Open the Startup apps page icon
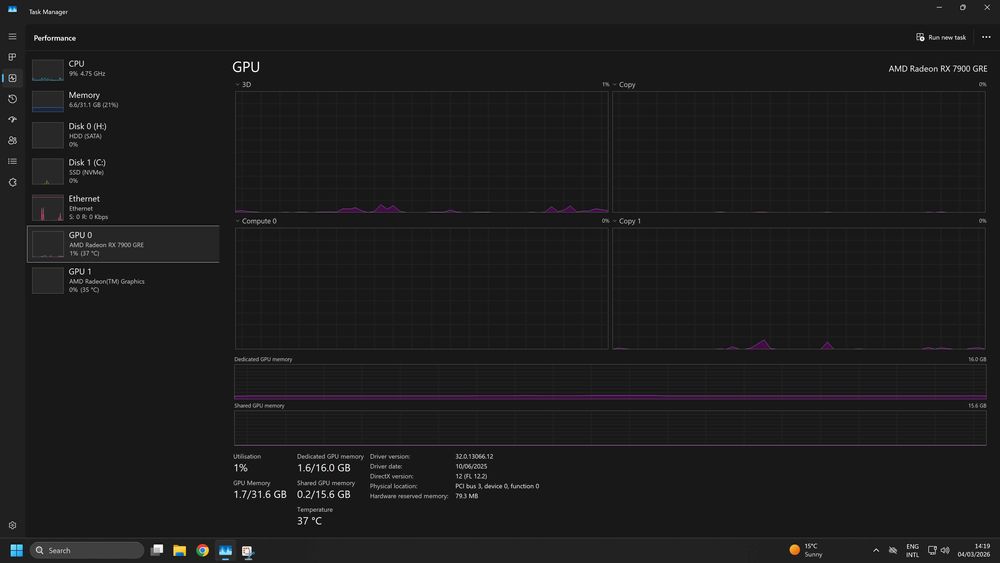This screenshot has width=1000, height=563. (12, 119)
